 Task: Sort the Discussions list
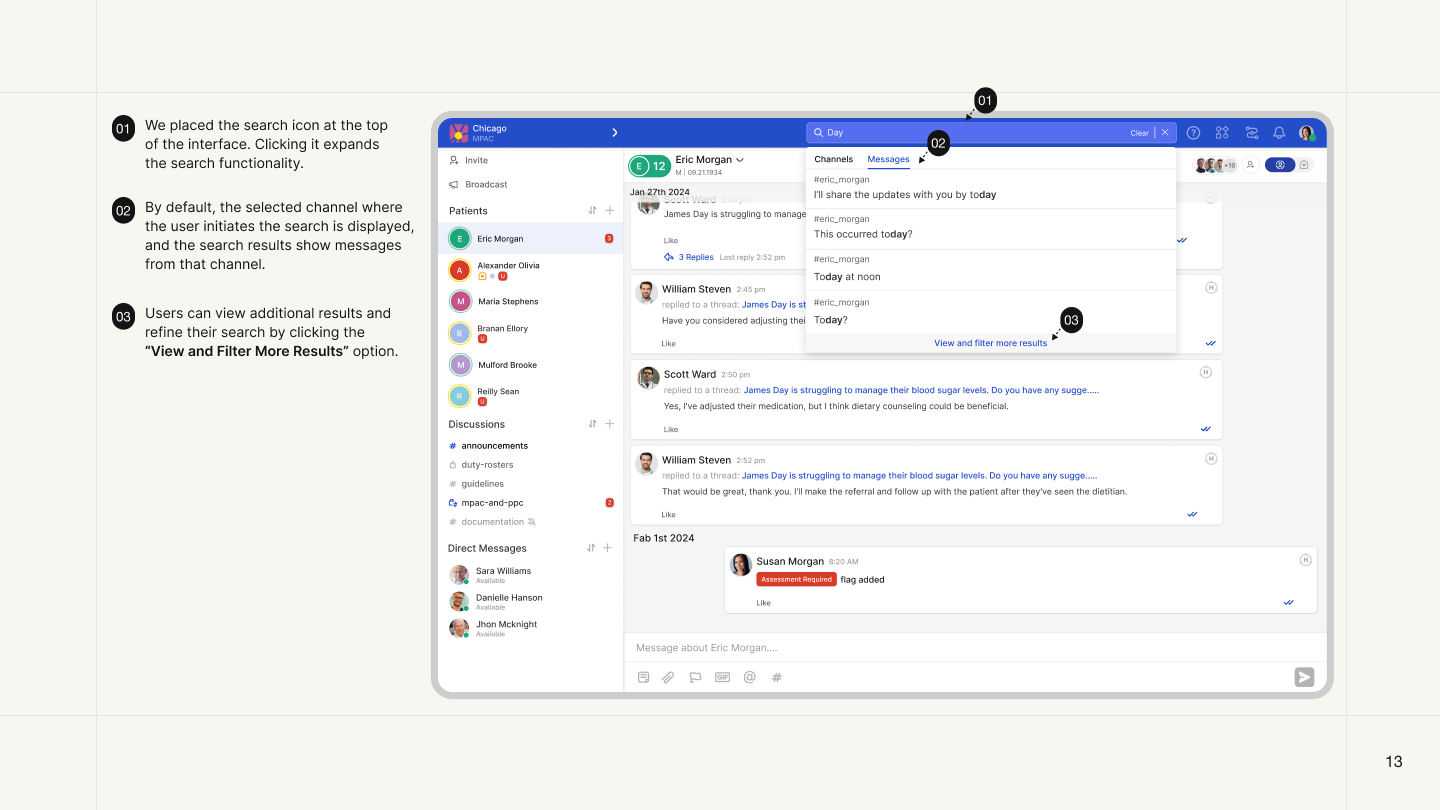tap(592, 424)
